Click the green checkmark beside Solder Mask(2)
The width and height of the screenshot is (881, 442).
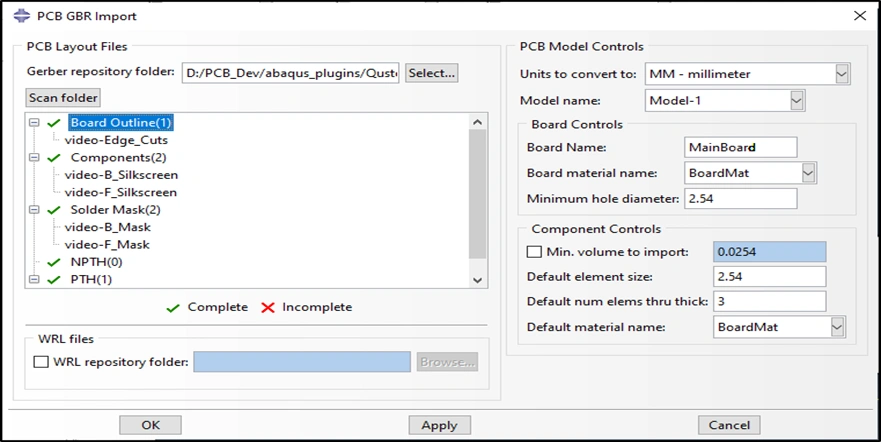click(x=54, y=210)
